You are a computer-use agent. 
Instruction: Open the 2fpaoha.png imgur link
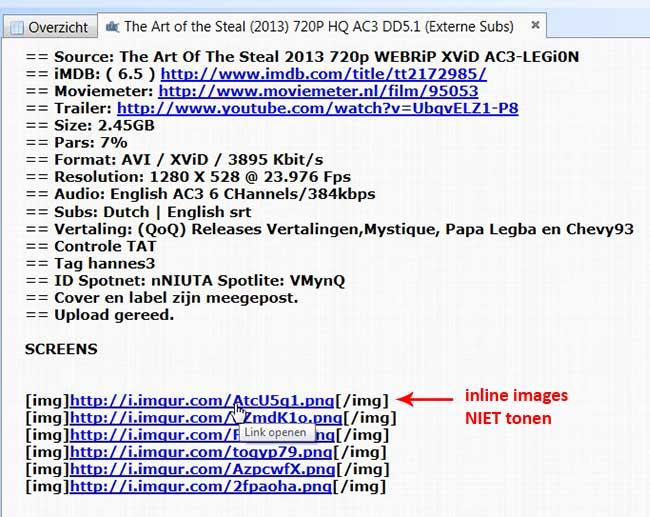tap(201, 486)
